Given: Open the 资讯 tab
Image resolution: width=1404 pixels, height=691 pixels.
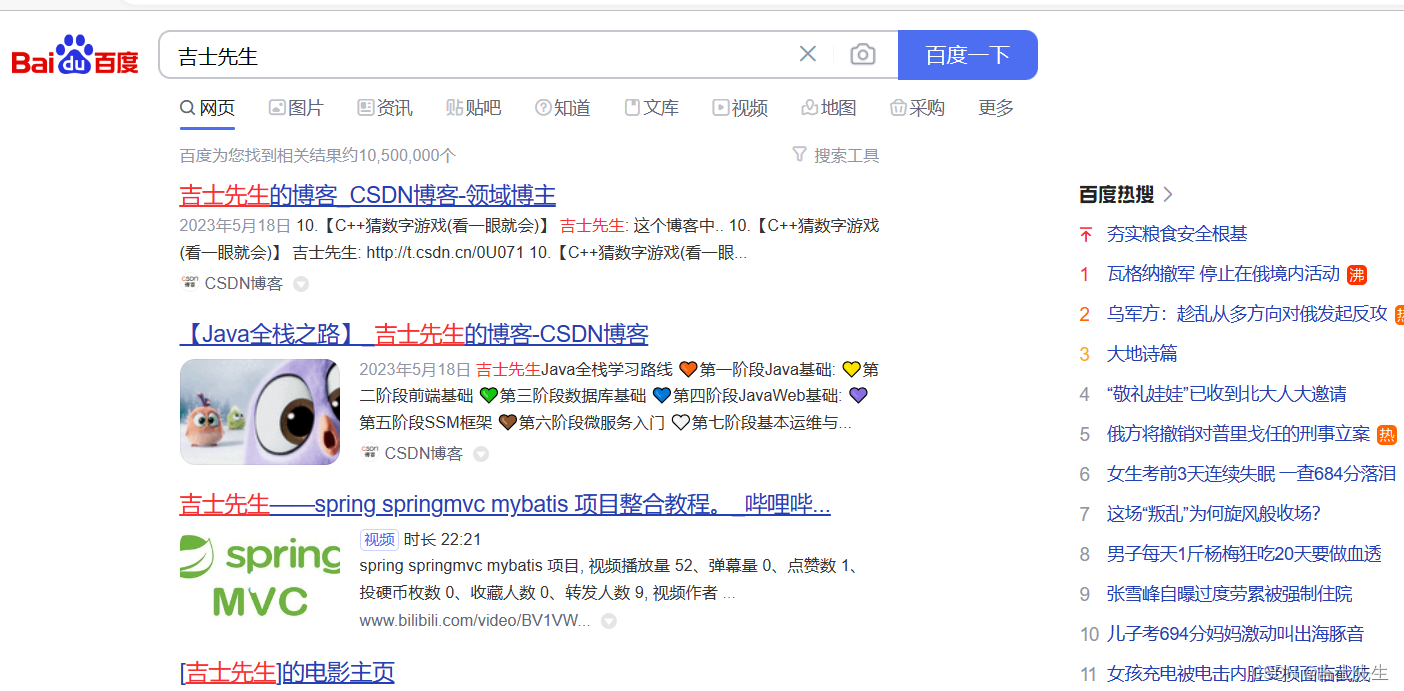Looking at the screenshot, I should tap(385, 108).
